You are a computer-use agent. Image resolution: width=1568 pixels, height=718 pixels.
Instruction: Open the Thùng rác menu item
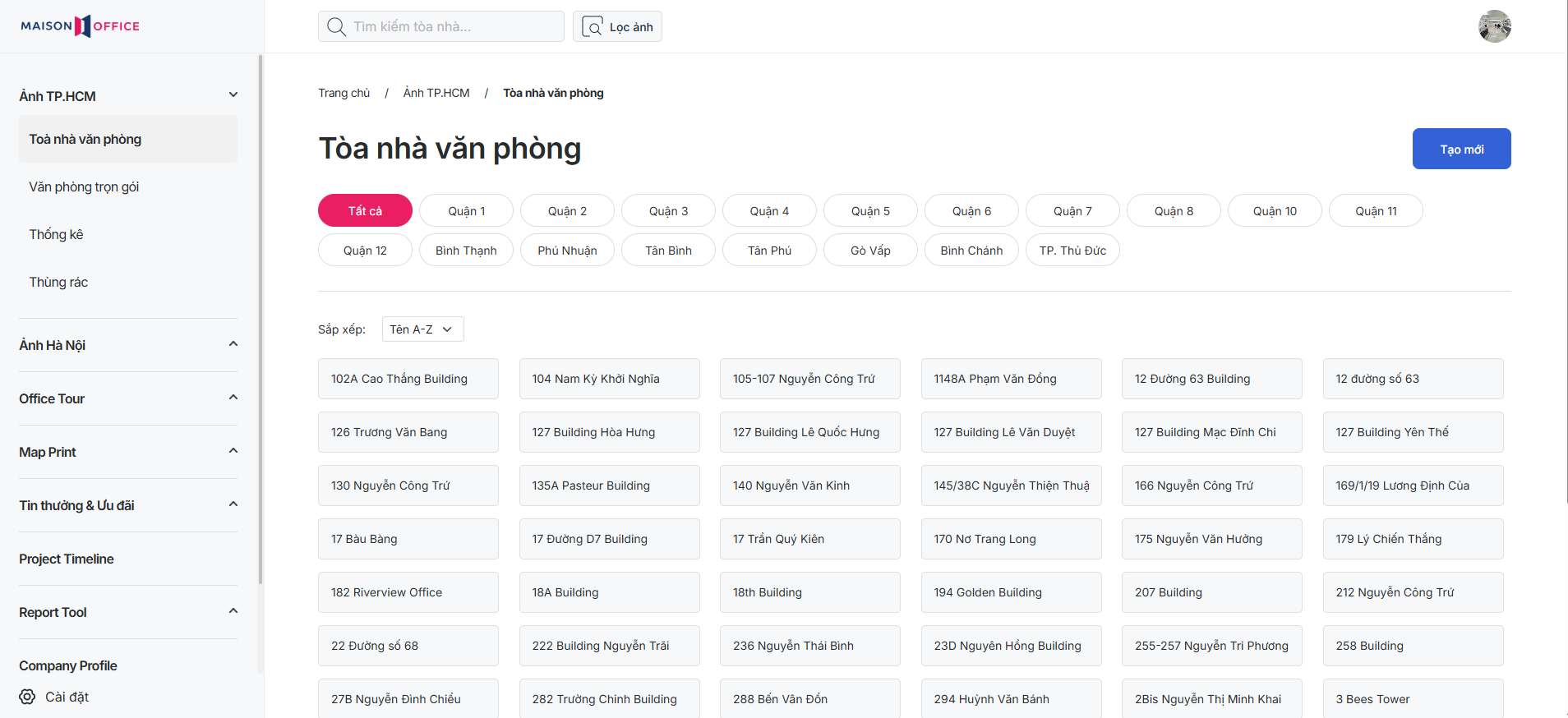58,283
